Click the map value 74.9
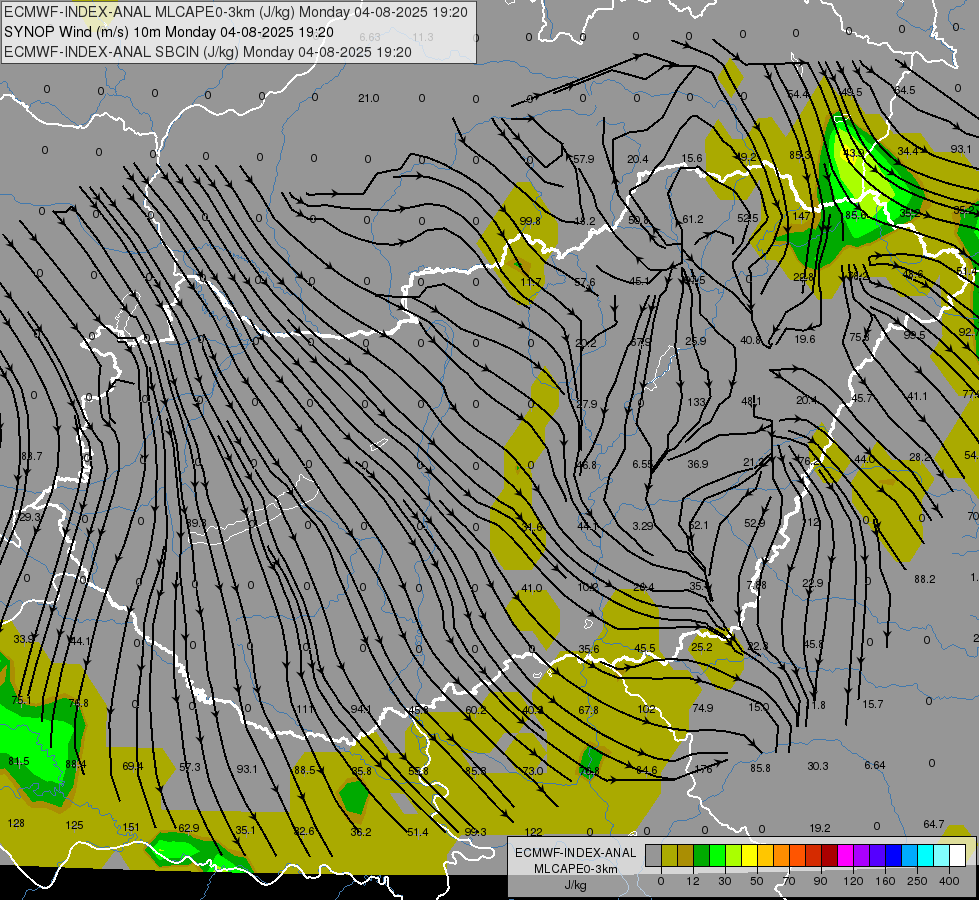The image size is (979, 900). (x=702, y=708)
